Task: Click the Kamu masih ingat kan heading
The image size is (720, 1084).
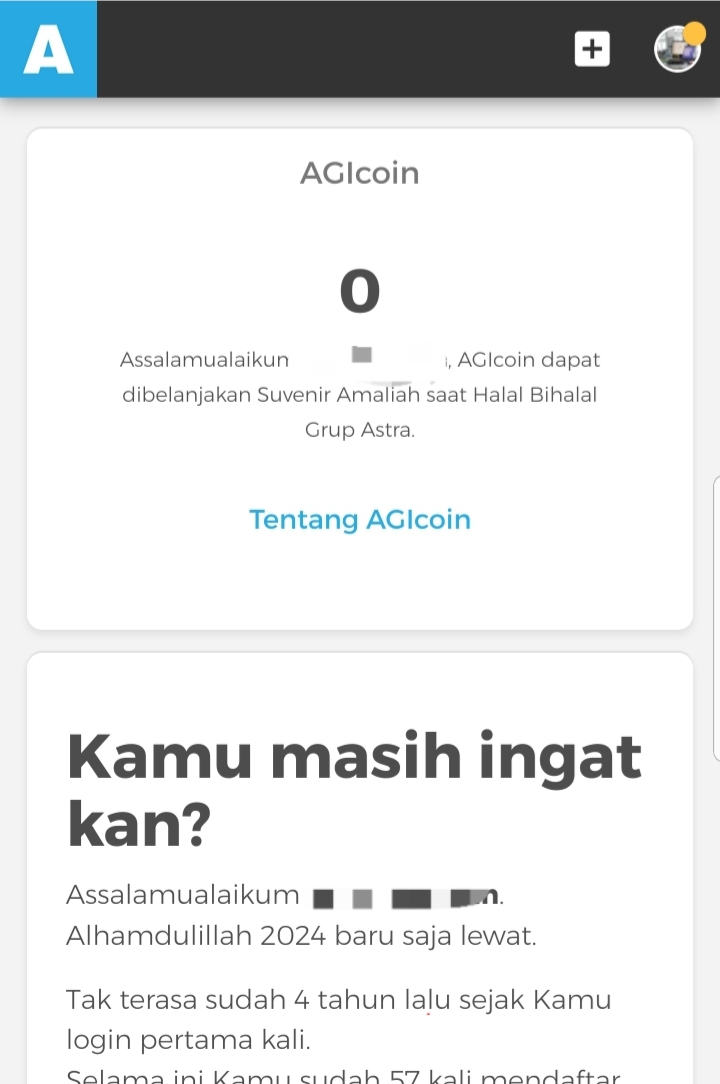Action: [x=354, y=787]
